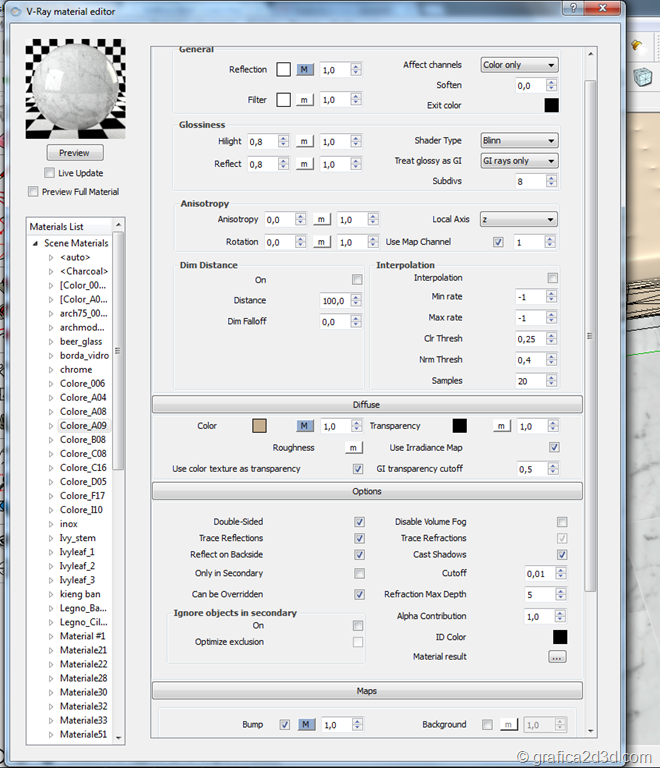This screenshot has height=768, width=660.
Task: Open the Affect channels dropdown
Action: pos(518,65)
